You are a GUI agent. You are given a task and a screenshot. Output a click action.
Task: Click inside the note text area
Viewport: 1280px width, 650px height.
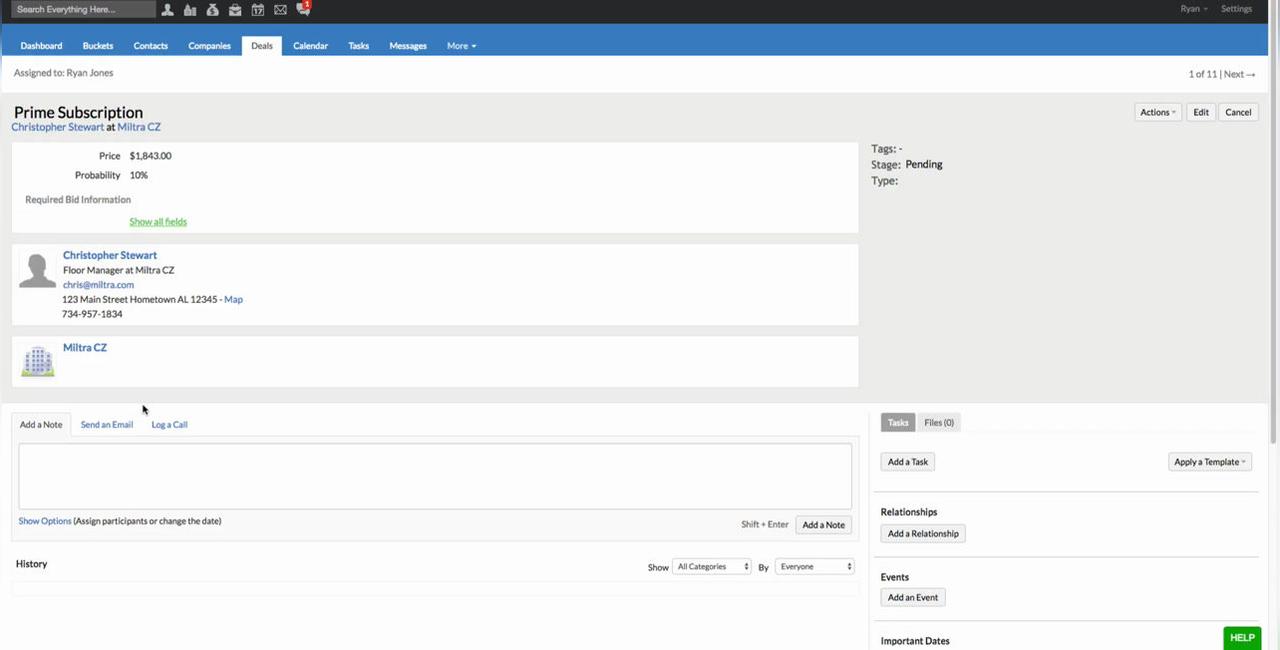coord(435,476)
